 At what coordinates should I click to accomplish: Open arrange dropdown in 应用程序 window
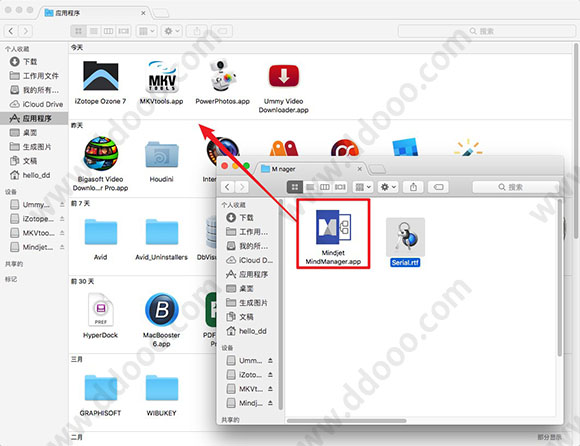click(146, 31)
